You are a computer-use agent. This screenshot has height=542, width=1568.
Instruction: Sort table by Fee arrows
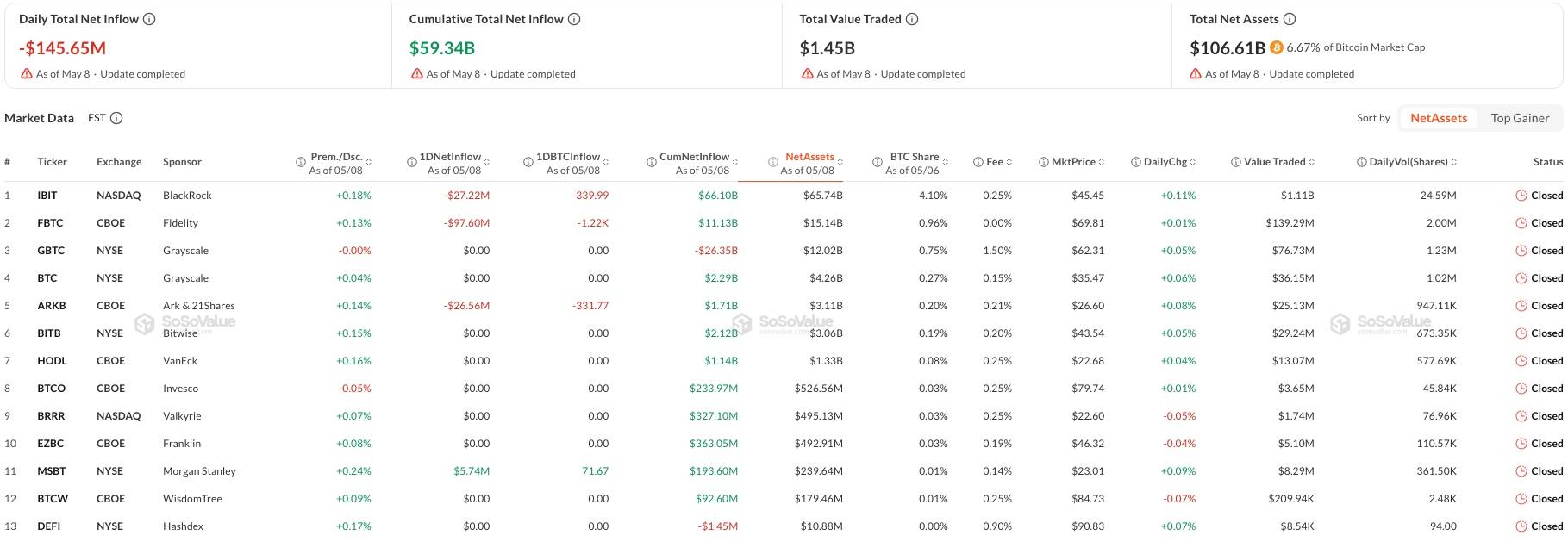point(1009,162)
